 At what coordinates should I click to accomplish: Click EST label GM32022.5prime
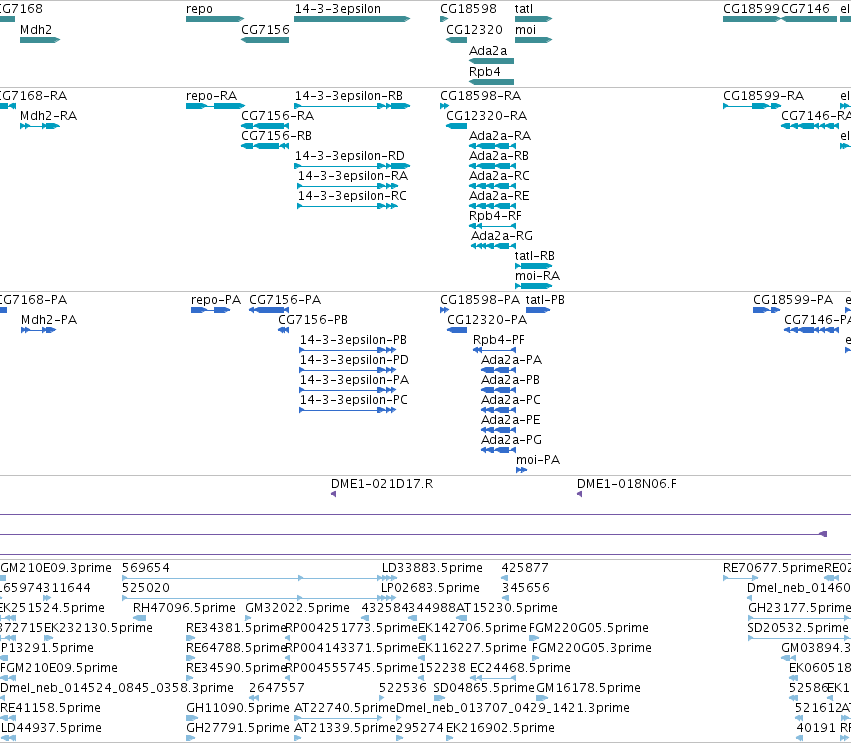pos(297,608)
